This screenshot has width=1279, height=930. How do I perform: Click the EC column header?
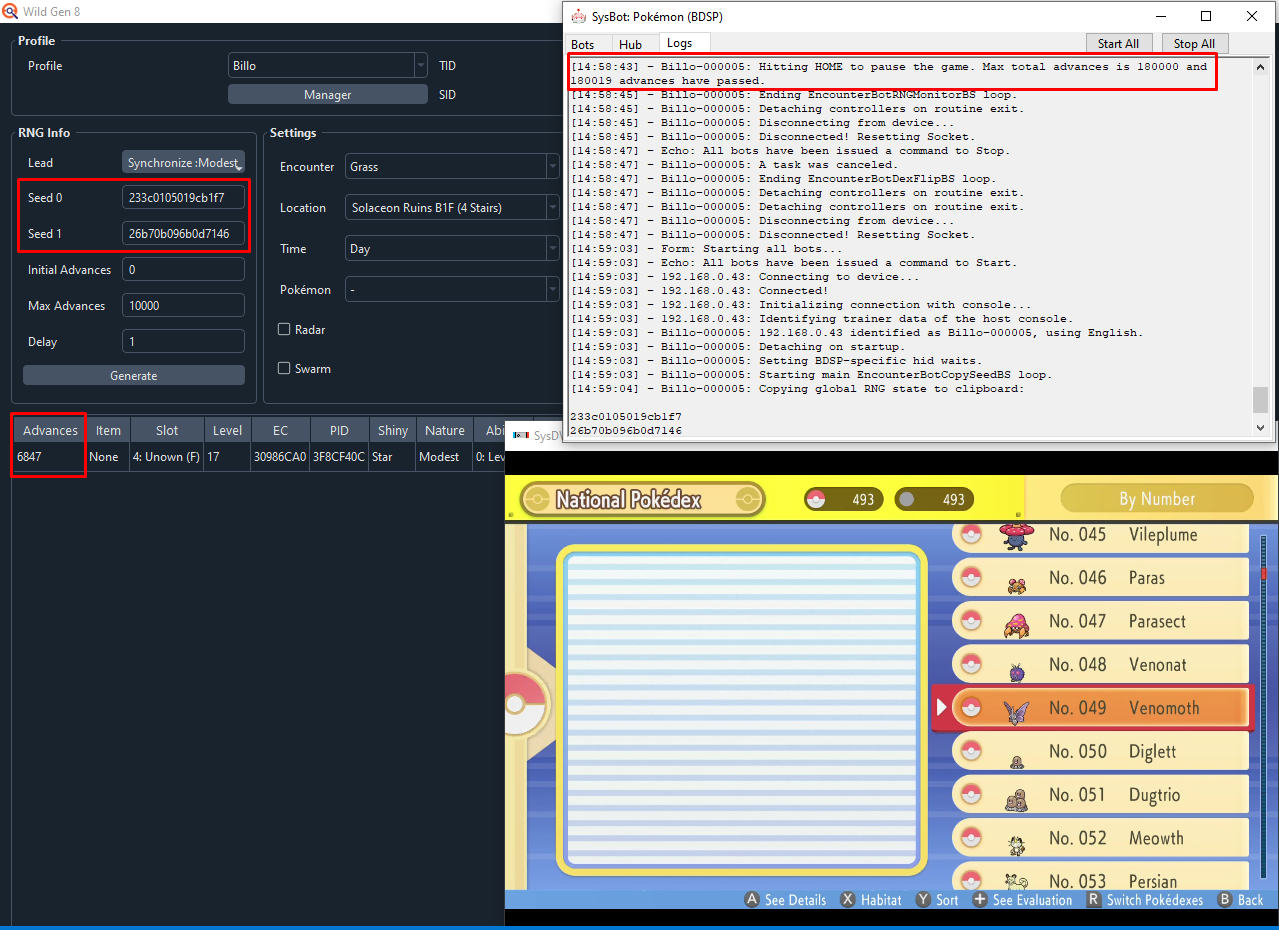[280, 430]
